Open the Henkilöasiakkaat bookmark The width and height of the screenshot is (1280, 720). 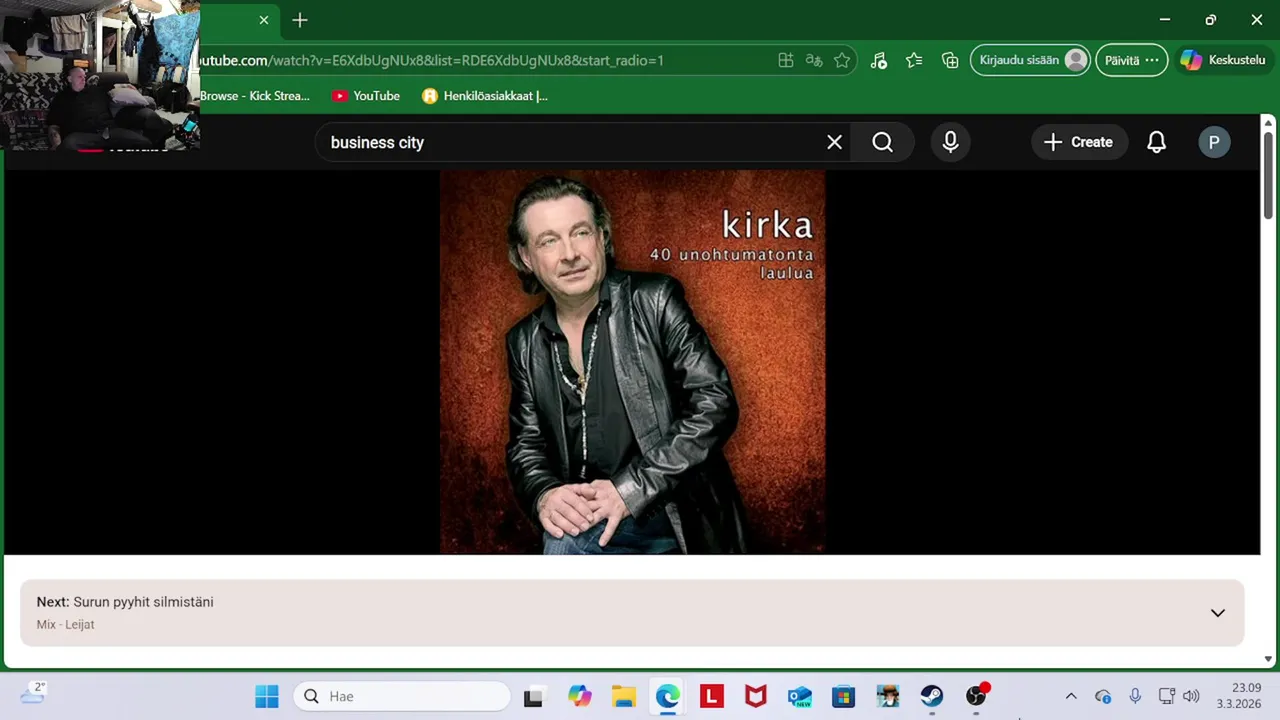[485, 96]
